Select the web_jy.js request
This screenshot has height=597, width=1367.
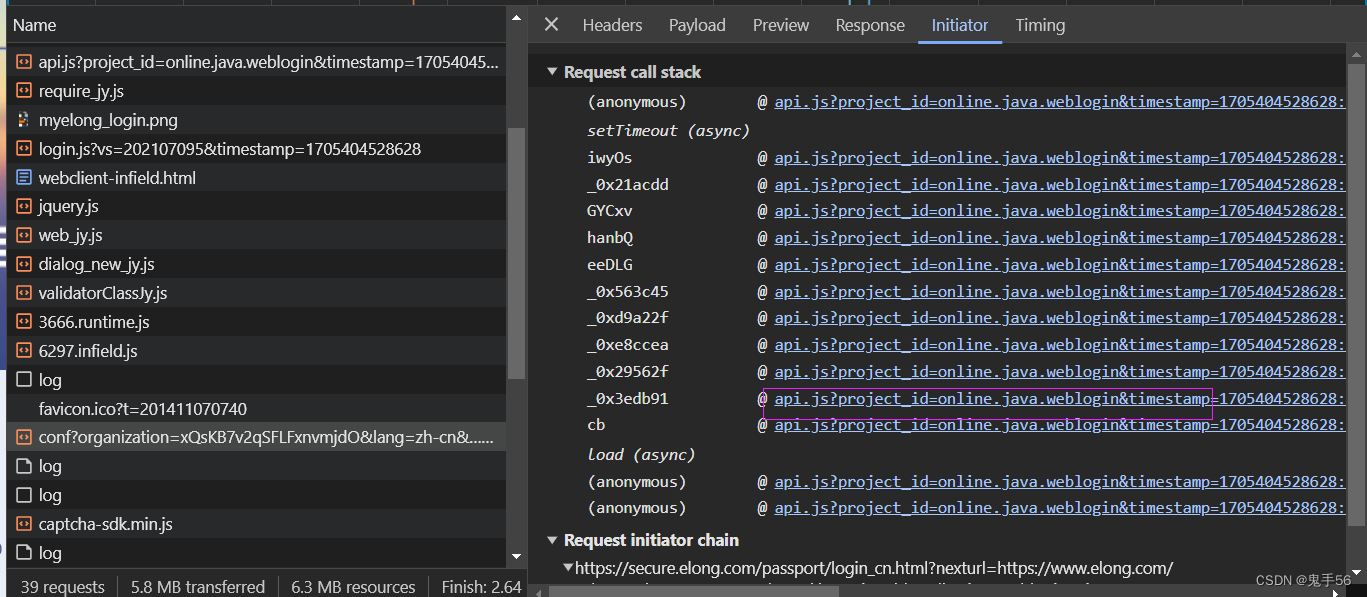[256, 236]
